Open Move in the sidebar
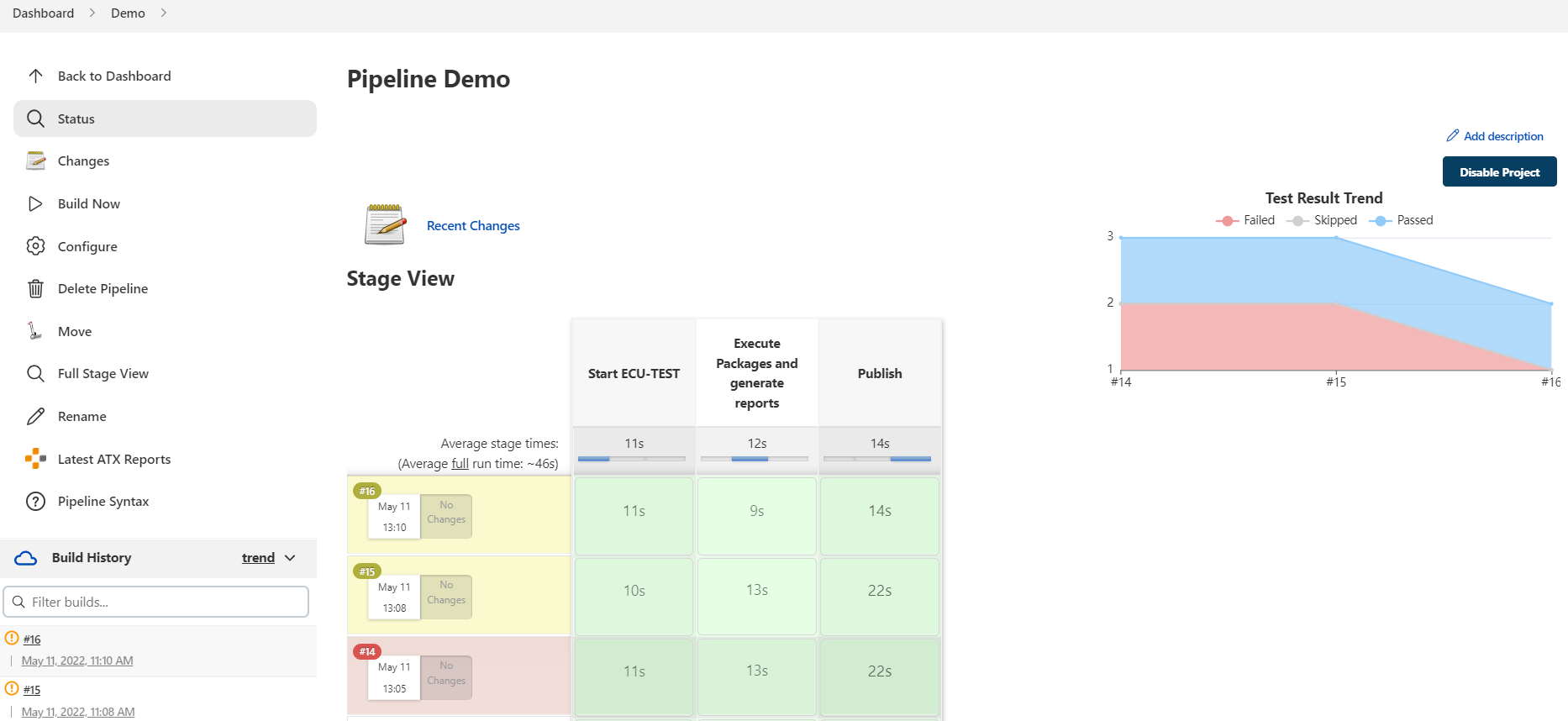 click(x=165, y=331)
